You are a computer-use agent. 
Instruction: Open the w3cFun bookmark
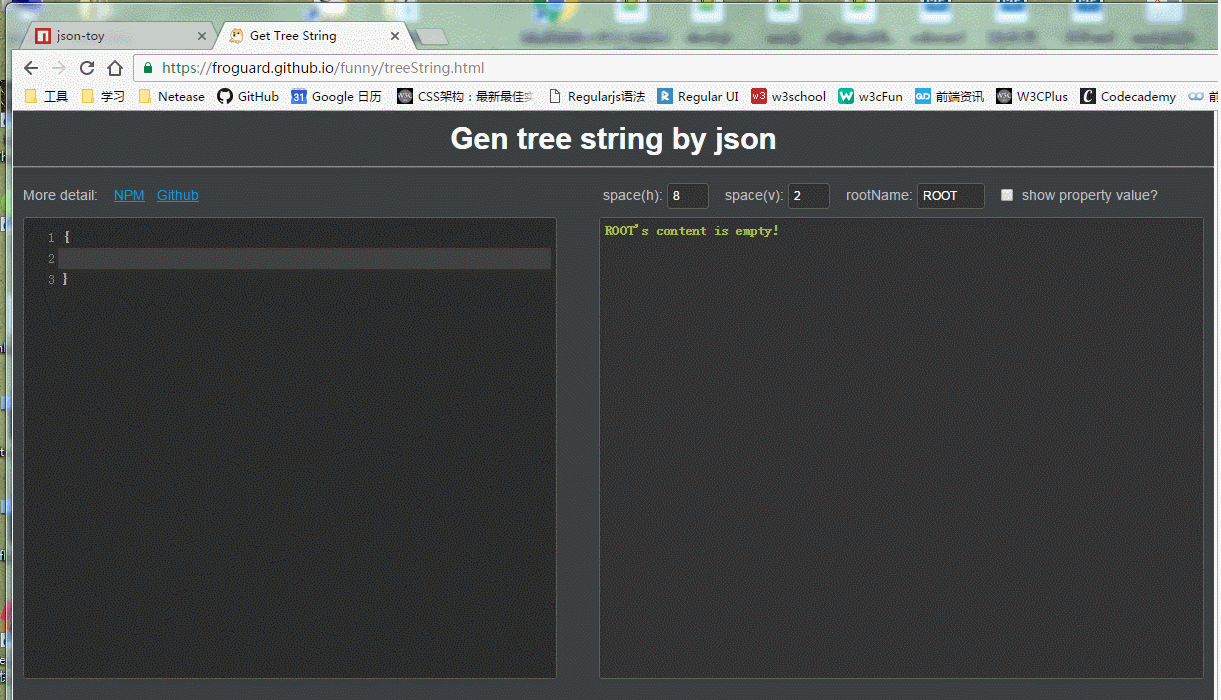coord(870,96)
